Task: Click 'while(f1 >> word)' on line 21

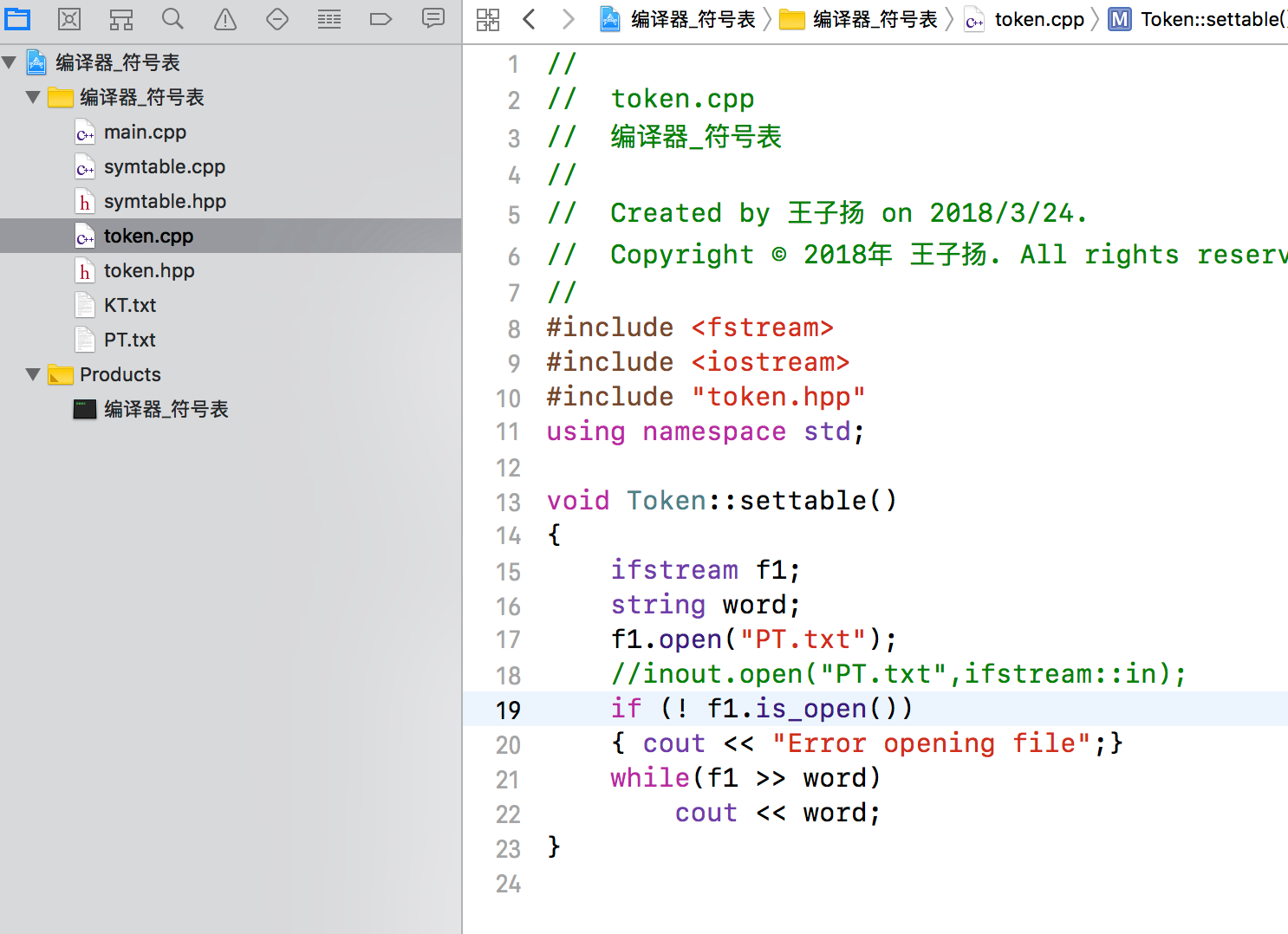Action: (x=745, y=778)
